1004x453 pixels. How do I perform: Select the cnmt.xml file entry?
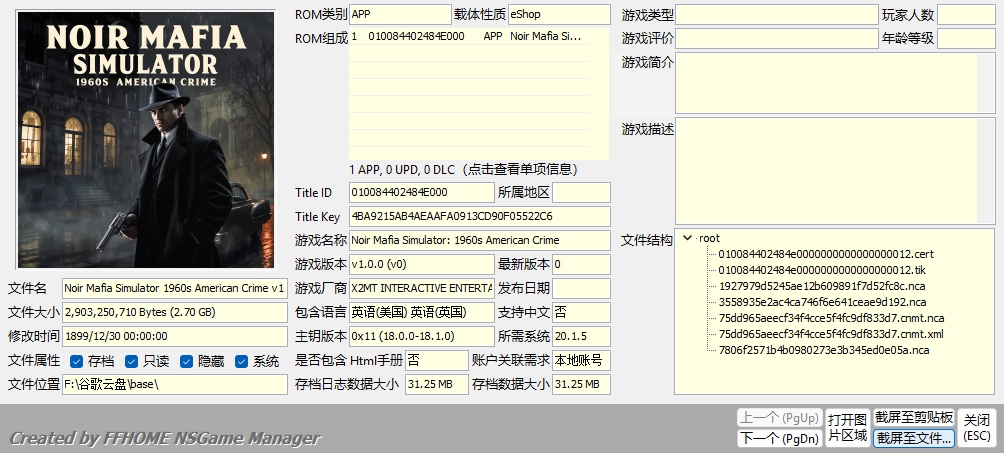click(x=830, y=334)
